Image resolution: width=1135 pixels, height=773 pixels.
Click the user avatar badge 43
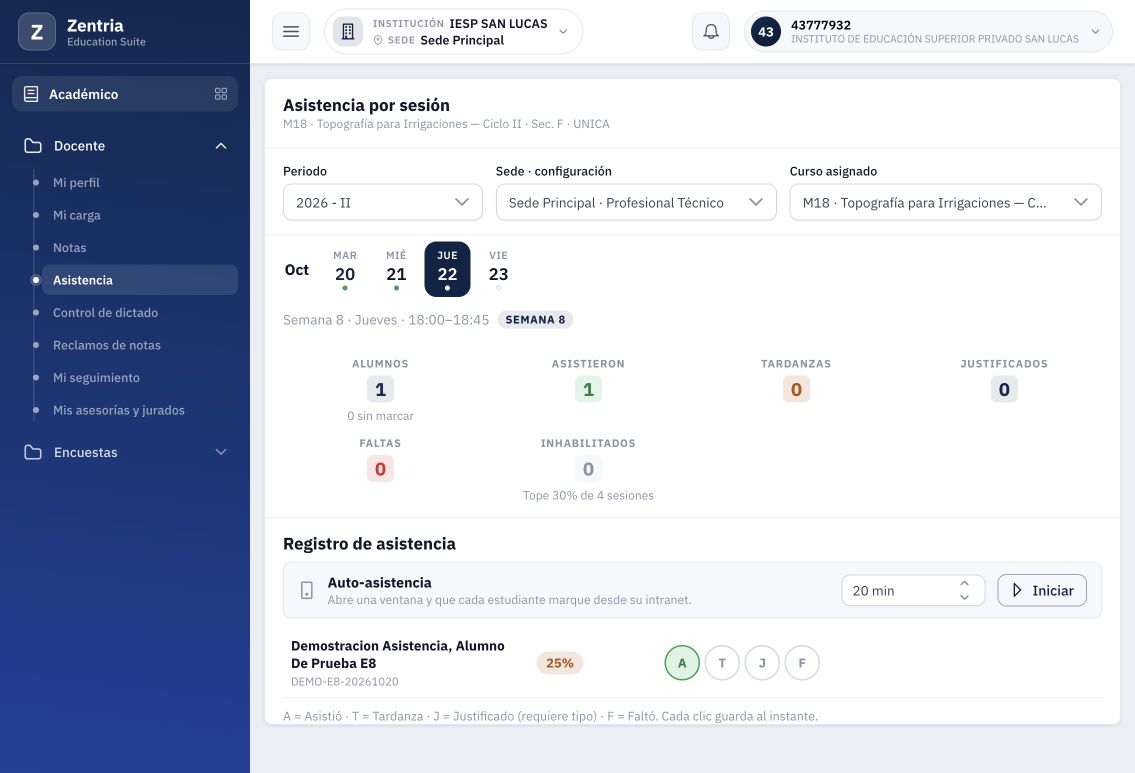(766, 32)
